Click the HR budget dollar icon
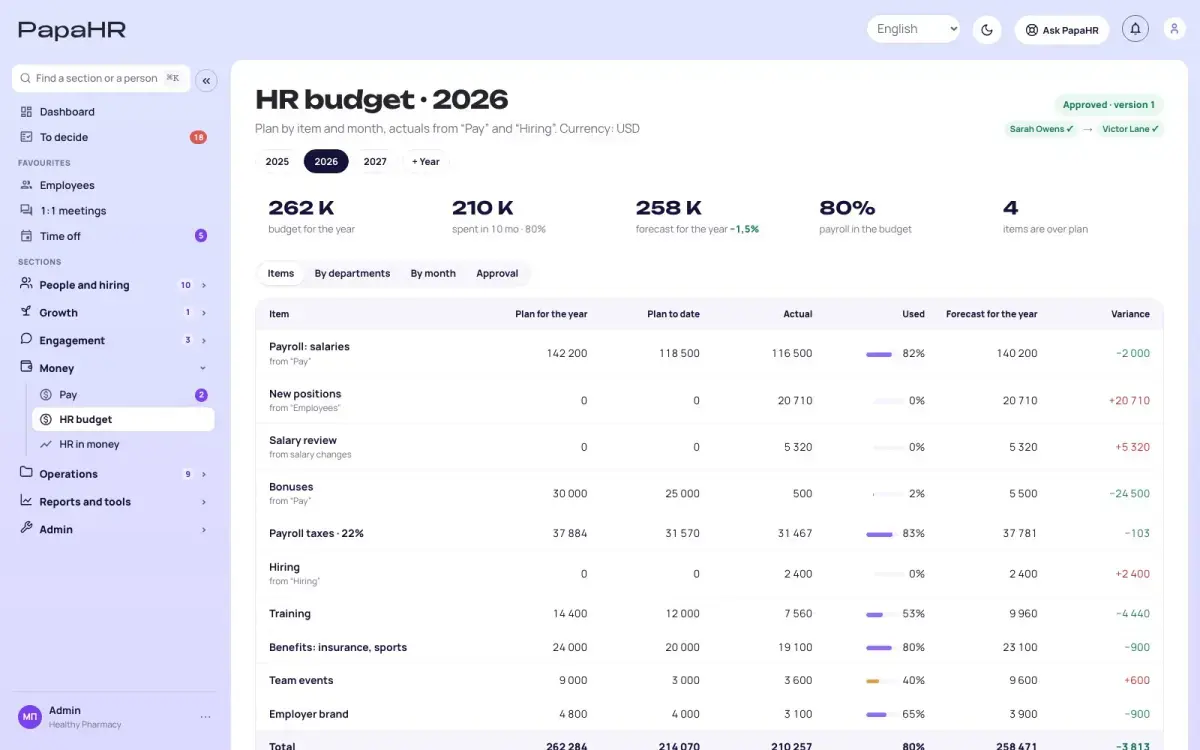 (x=46, y=419)
